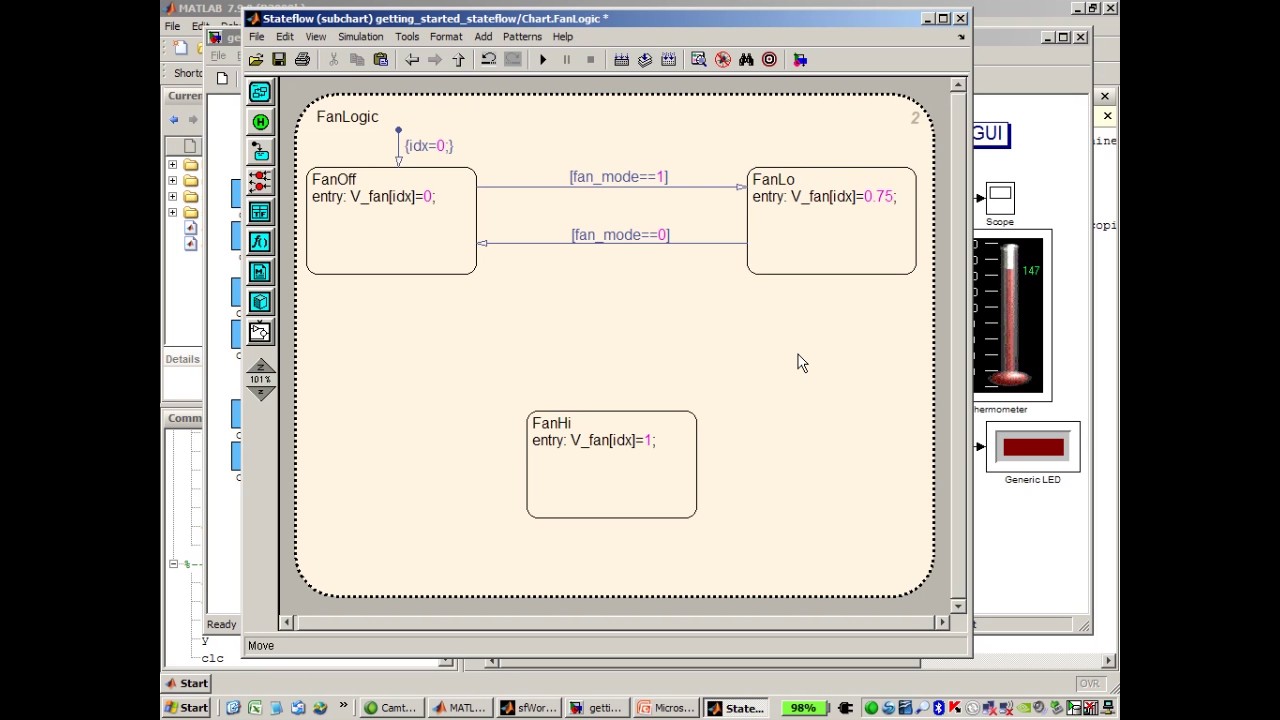Click the thermometer display in Simulink window

pyautogui.click(x=1009, y=316)
